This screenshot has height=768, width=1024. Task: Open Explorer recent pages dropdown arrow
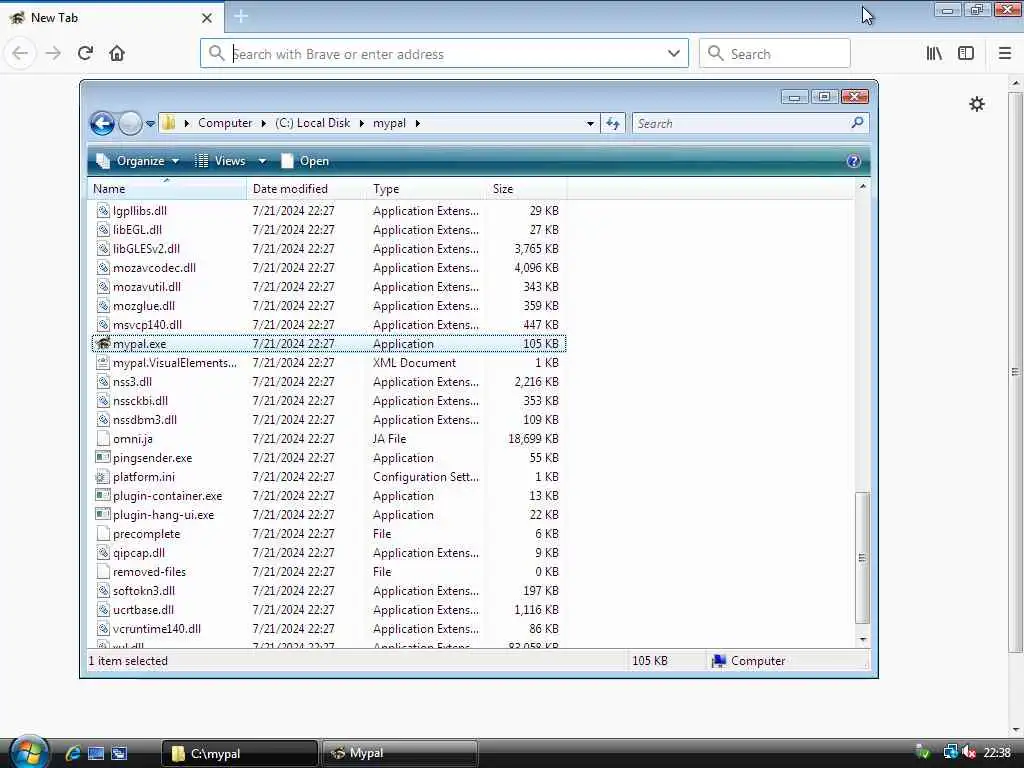click(x=150, y=123)
